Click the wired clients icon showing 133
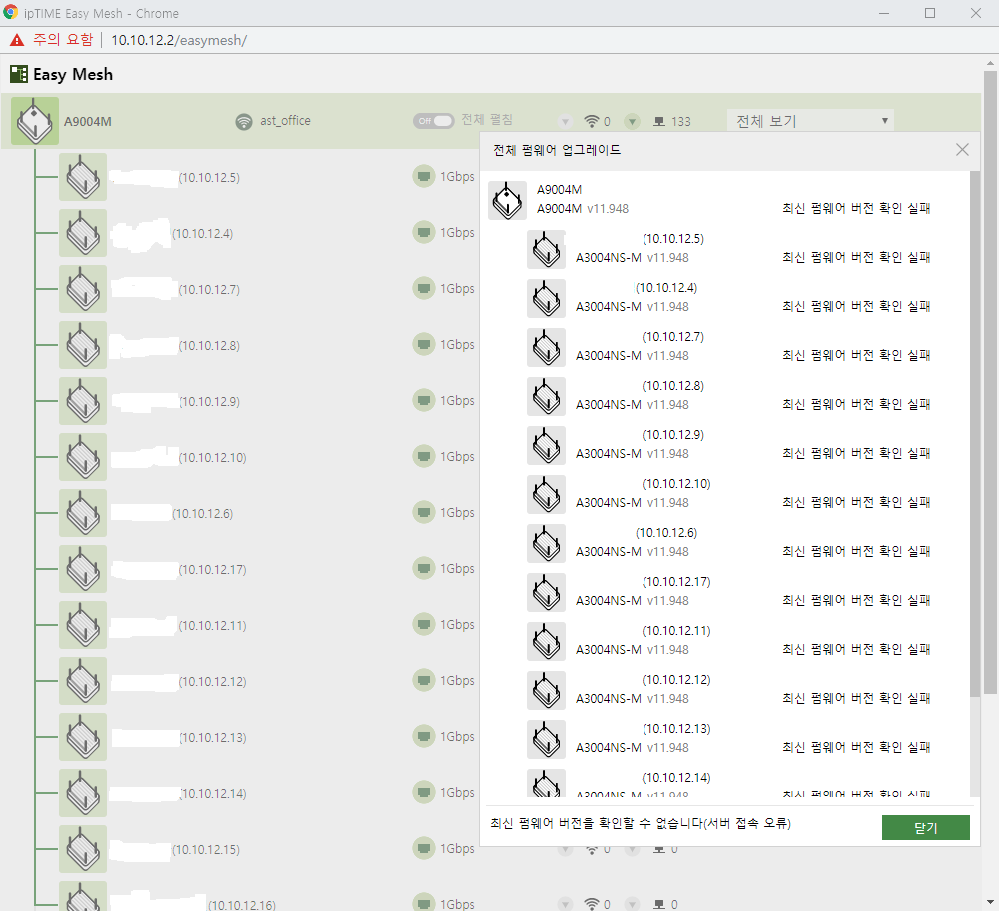 pyautogui.click(x=659, y=122)
